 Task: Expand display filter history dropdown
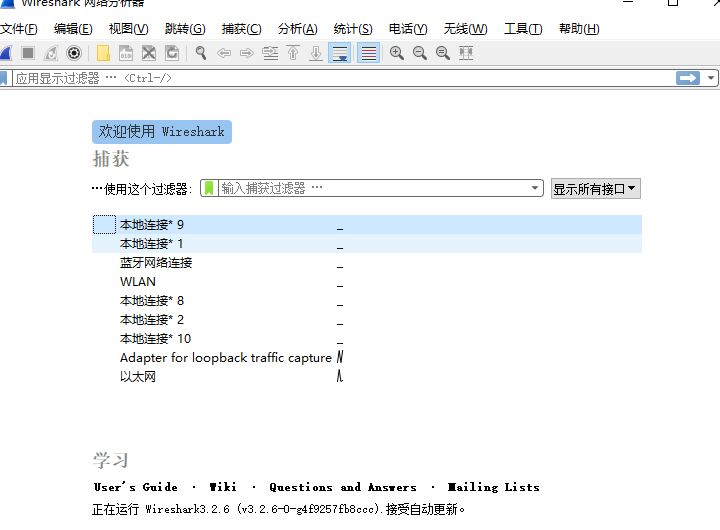click(x=711, y=78)
